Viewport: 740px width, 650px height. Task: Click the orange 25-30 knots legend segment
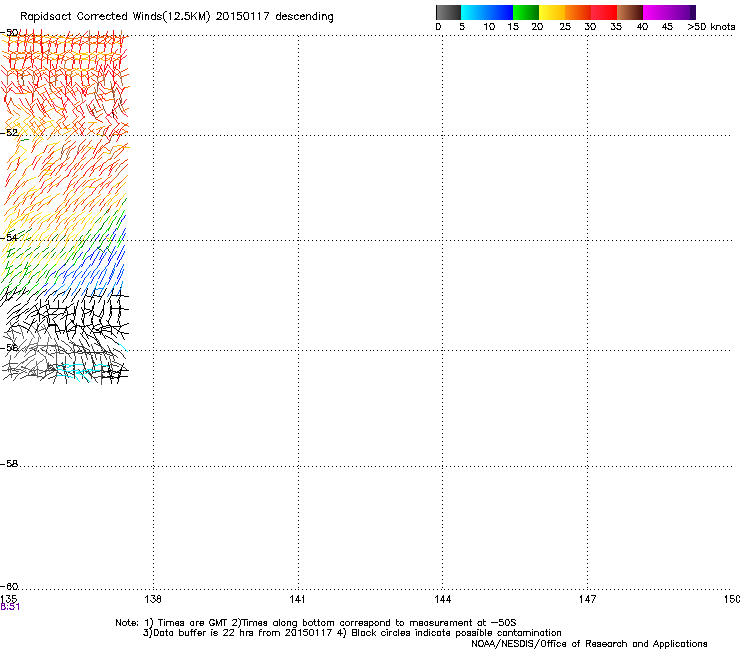[578, 12]
